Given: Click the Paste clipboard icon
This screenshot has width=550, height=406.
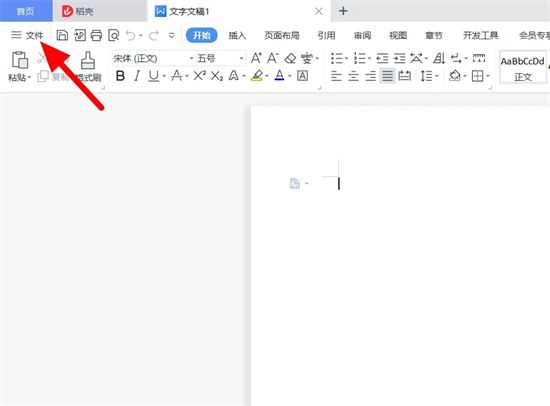Looking at the screenshot, I should (20, 60).
